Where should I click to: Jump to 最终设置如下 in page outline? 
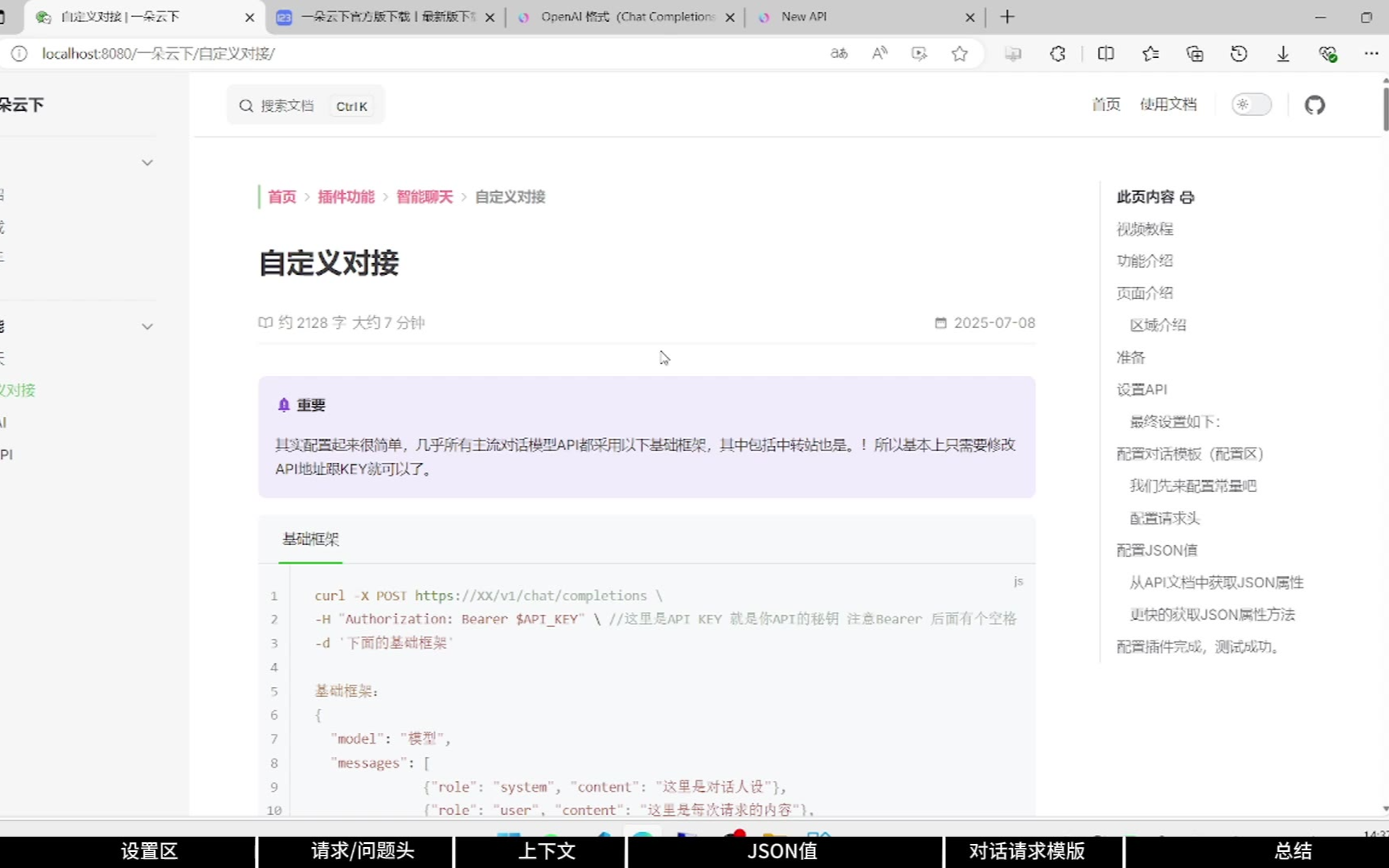[1174, 422]
